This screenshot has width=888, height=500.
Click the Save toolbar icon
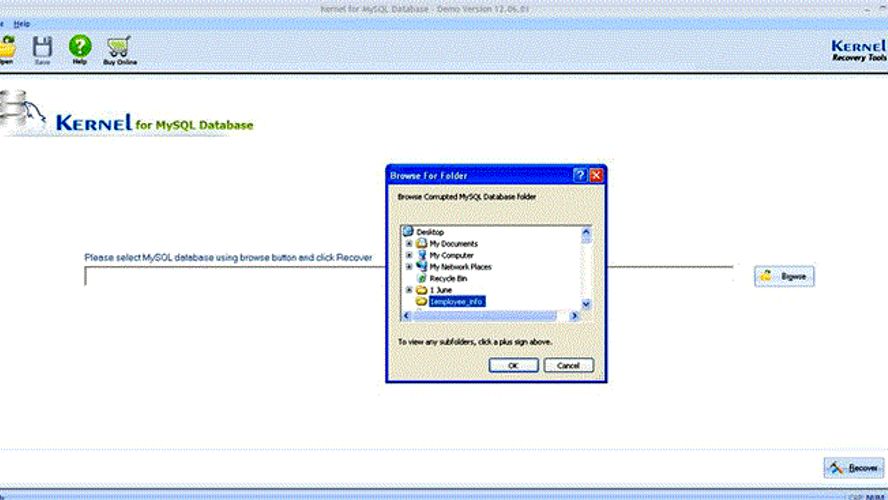click(x=42, y=50)
